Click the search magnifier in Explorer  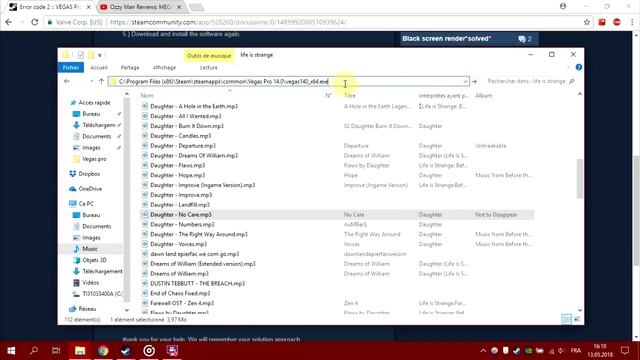tap(572, 81)
